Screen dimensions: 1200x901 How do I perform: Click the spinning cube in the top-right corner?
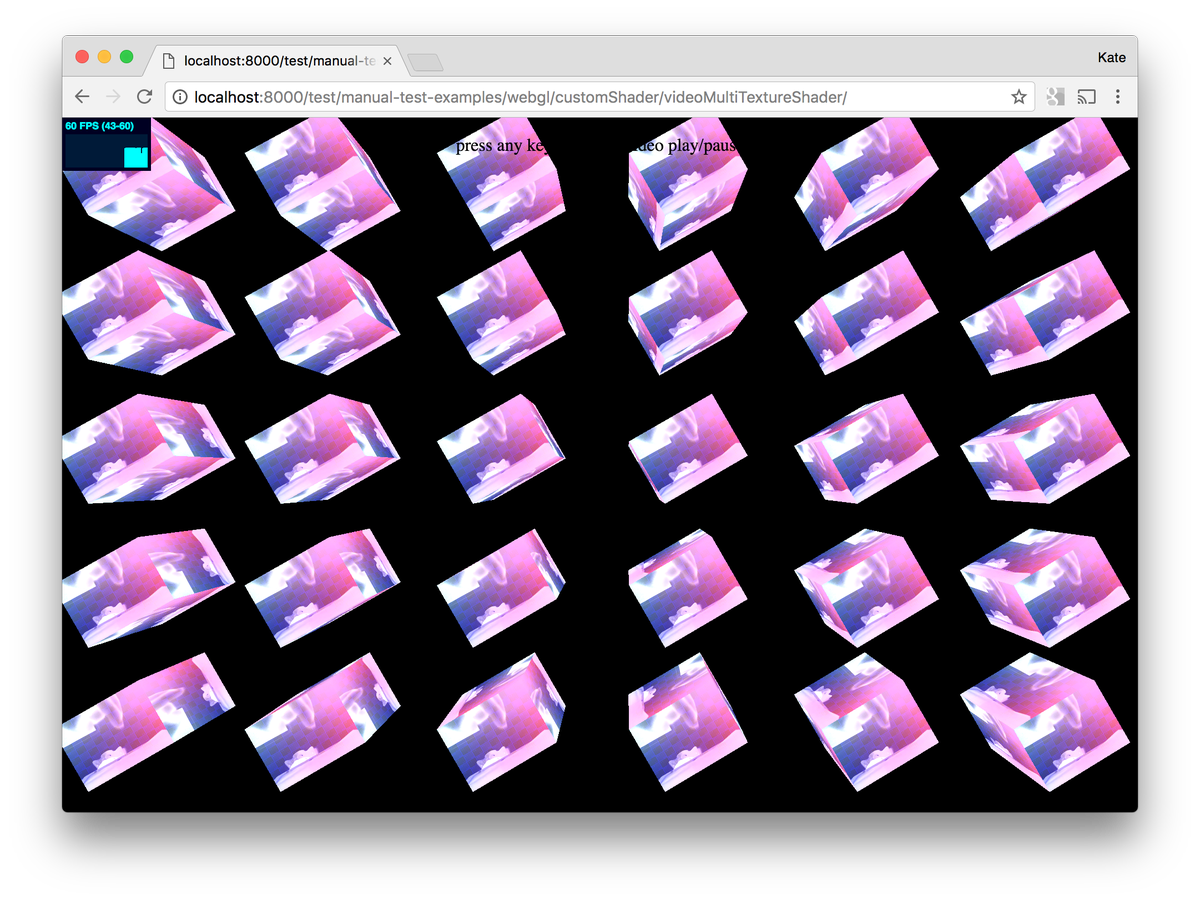click(1045, 185)
